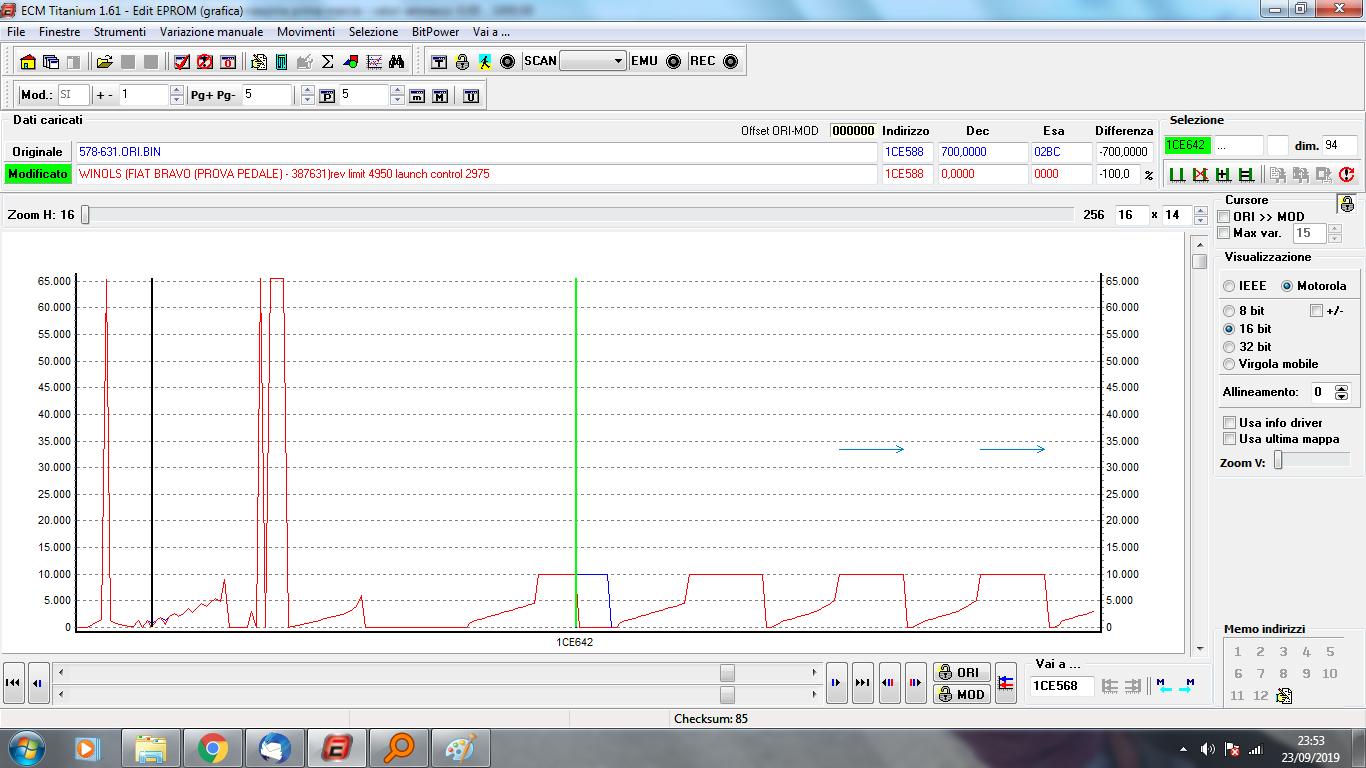Click the home icon in the toolbar
Viewport: 1366px width, 768px height.
pos(28,62)
